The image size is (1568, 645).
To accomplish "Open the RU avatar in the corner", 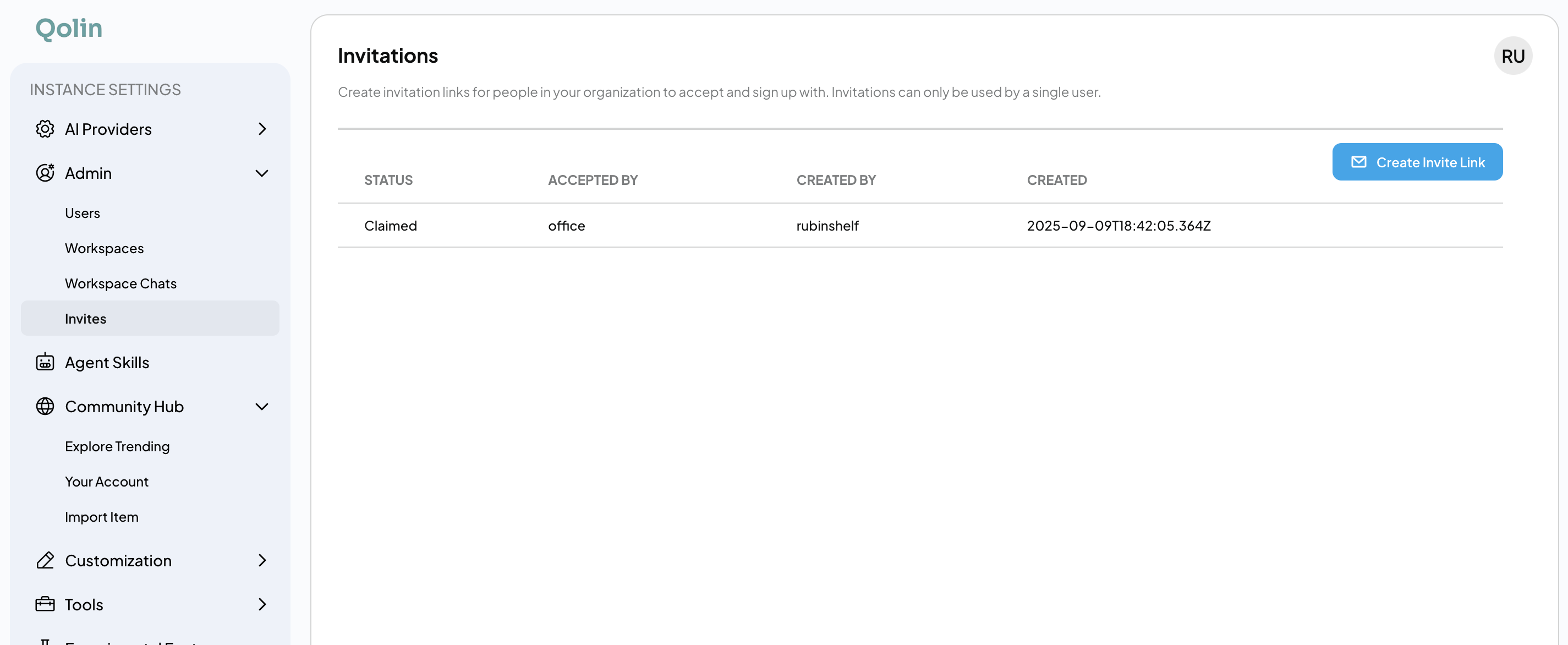I will tap(1513, 56).
